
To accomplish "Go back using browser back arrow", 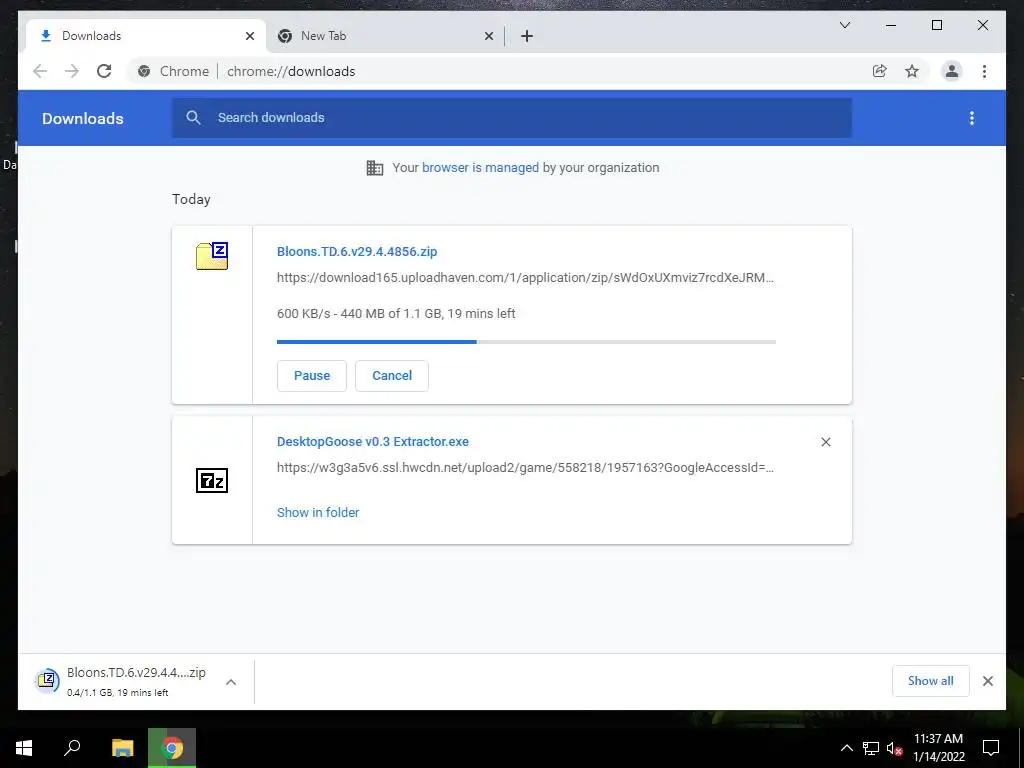I will 40,71.
